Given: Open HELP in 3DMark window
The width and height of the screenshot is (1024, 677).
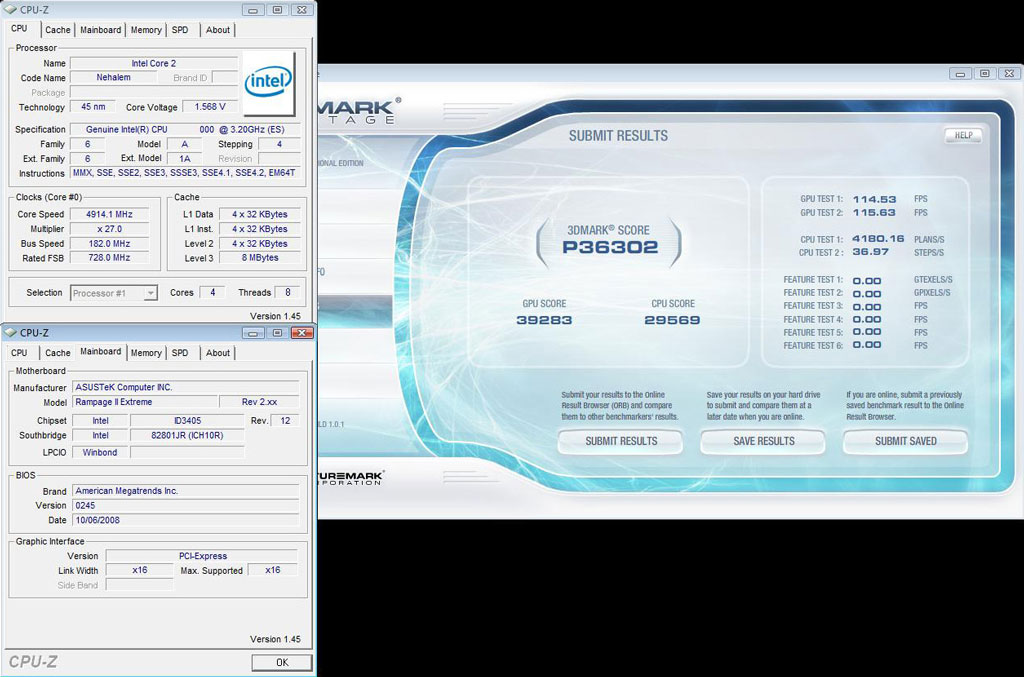Looking at the screenshot, I should point(963,135).
